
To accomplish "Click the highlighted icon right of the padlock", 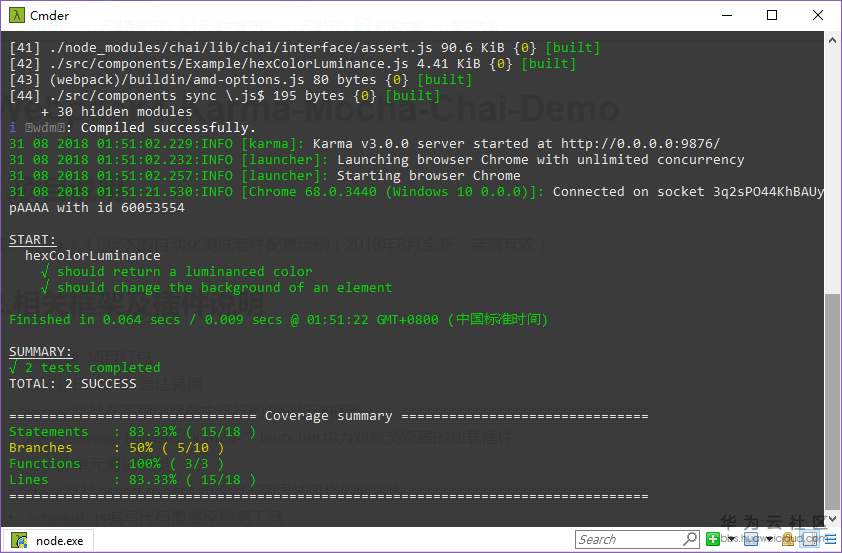I will point(810,539).
